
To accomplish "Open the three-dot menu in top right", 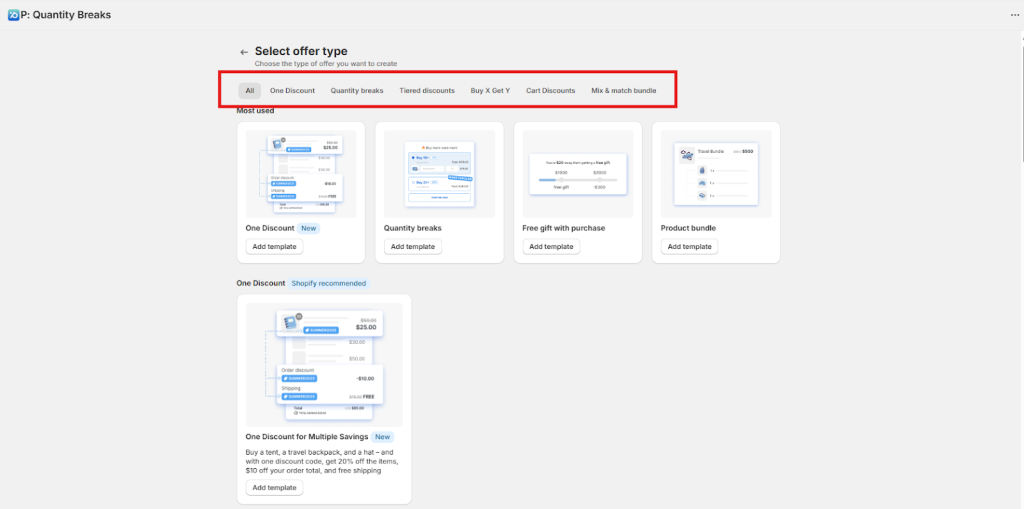I will pos(1014,15).
